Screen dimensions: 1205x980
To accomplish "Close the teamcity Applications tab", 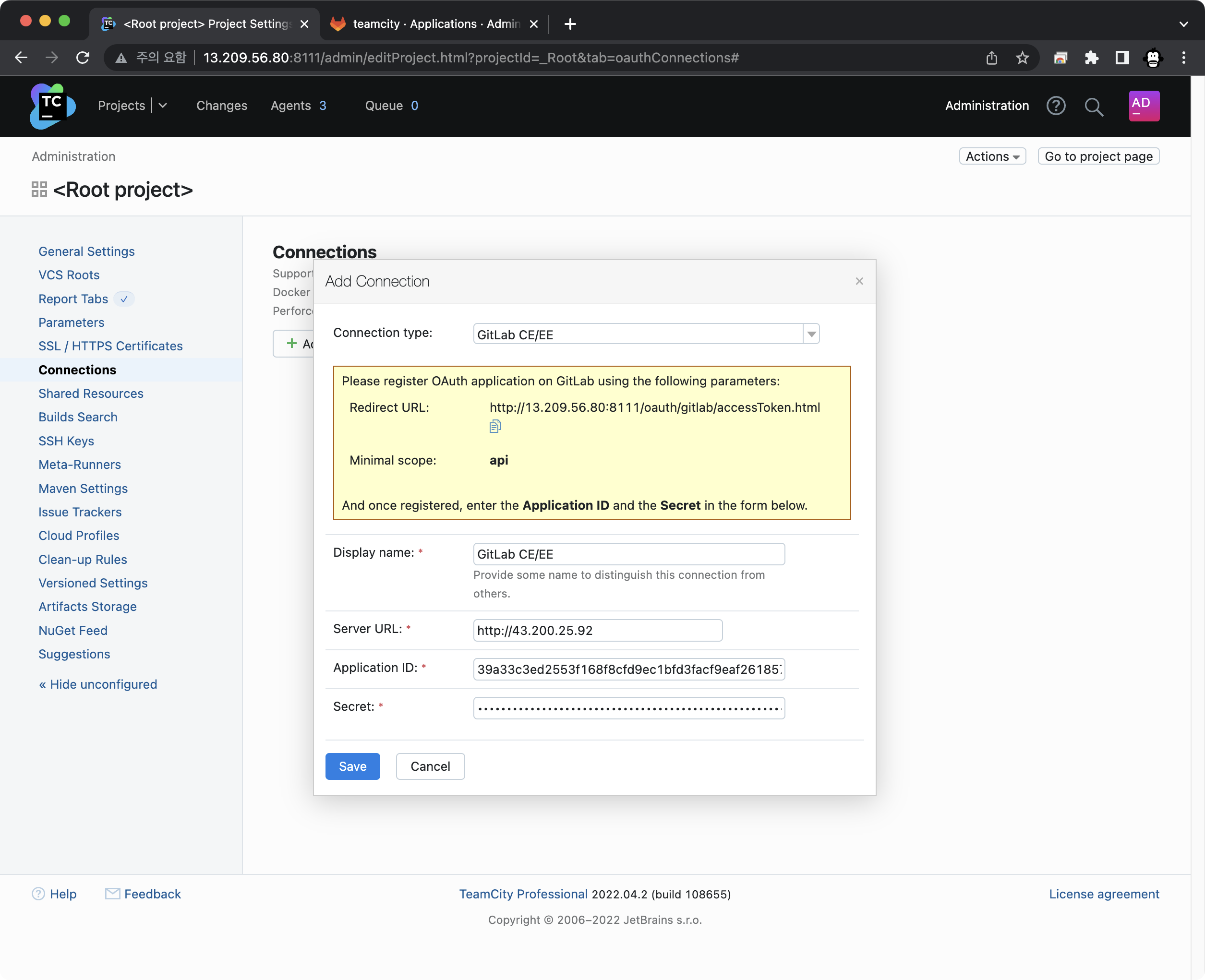I will (534, 24).
